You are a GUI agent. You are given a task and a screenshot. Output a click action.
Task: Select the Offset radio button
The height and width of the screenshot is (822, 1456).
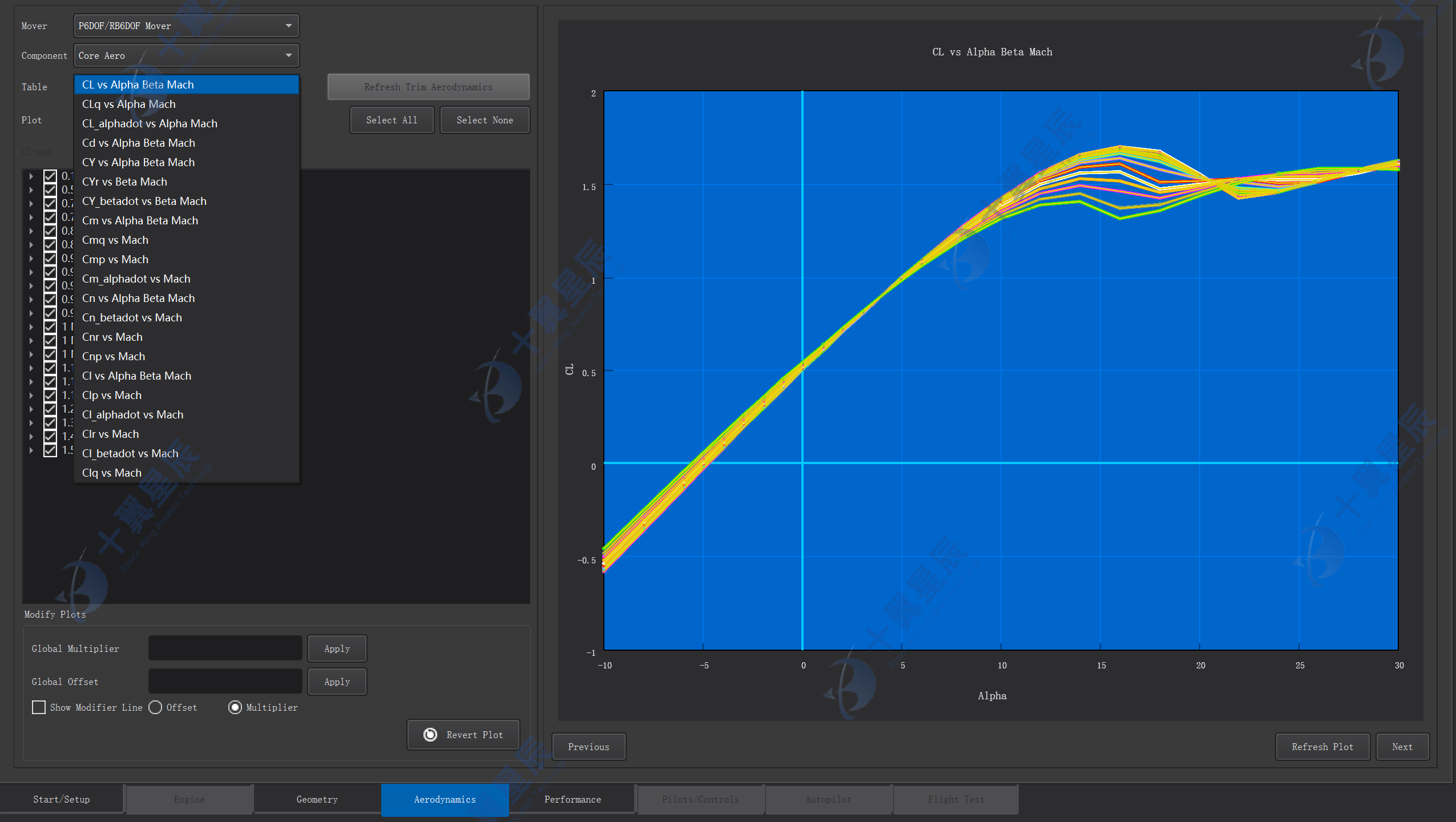[155, 707]
